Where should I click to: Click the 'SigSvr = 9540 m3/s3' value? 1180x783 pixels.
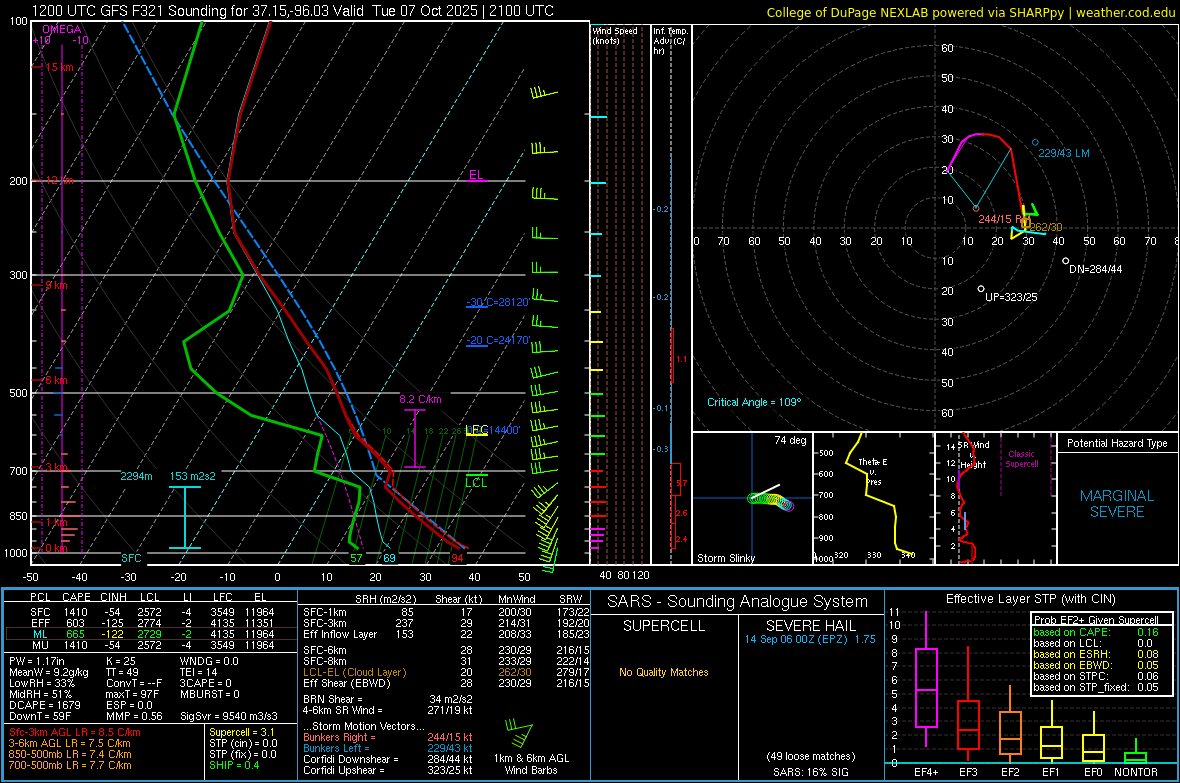click(229, 716)
